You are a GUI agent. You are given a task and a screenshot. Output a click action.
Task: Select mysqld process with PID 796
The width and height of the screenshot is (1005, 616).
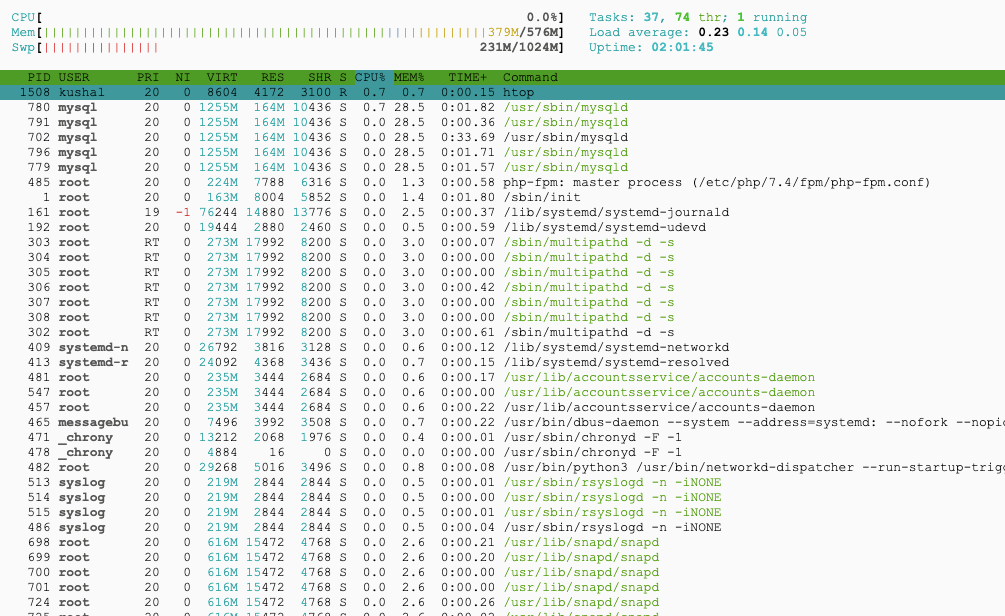(502, 152)
